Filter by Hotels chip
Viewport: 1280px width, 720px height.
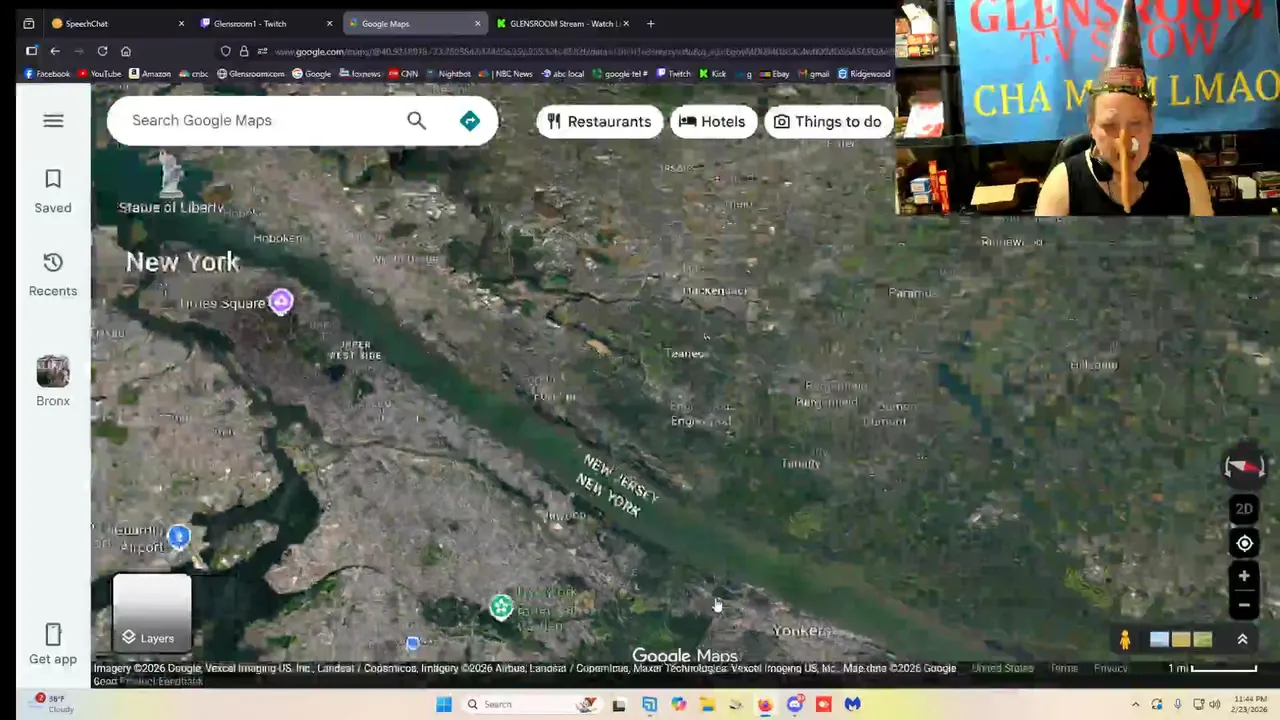point(713,122)
